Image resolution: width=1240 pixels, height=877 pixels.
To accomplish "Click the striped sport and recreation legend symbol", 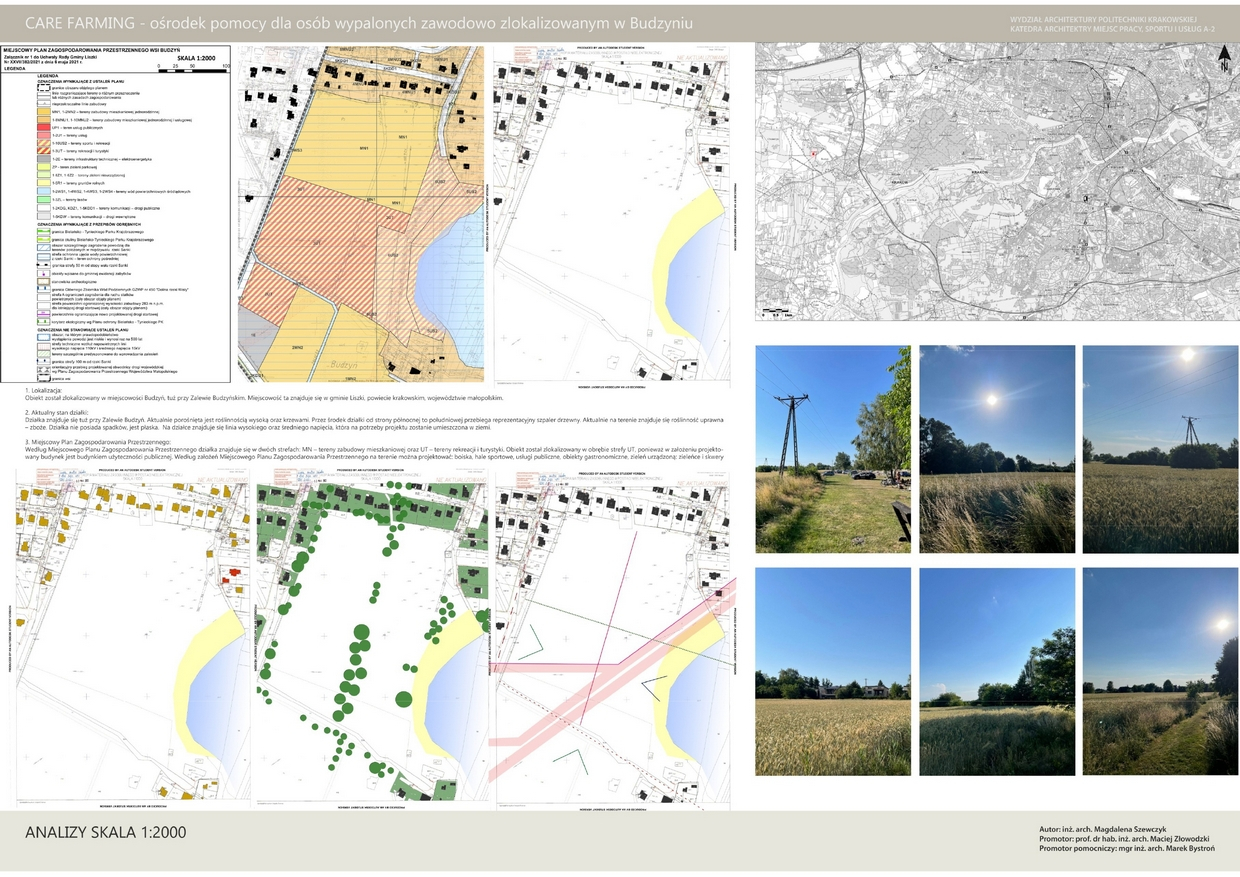I will 43,144.
